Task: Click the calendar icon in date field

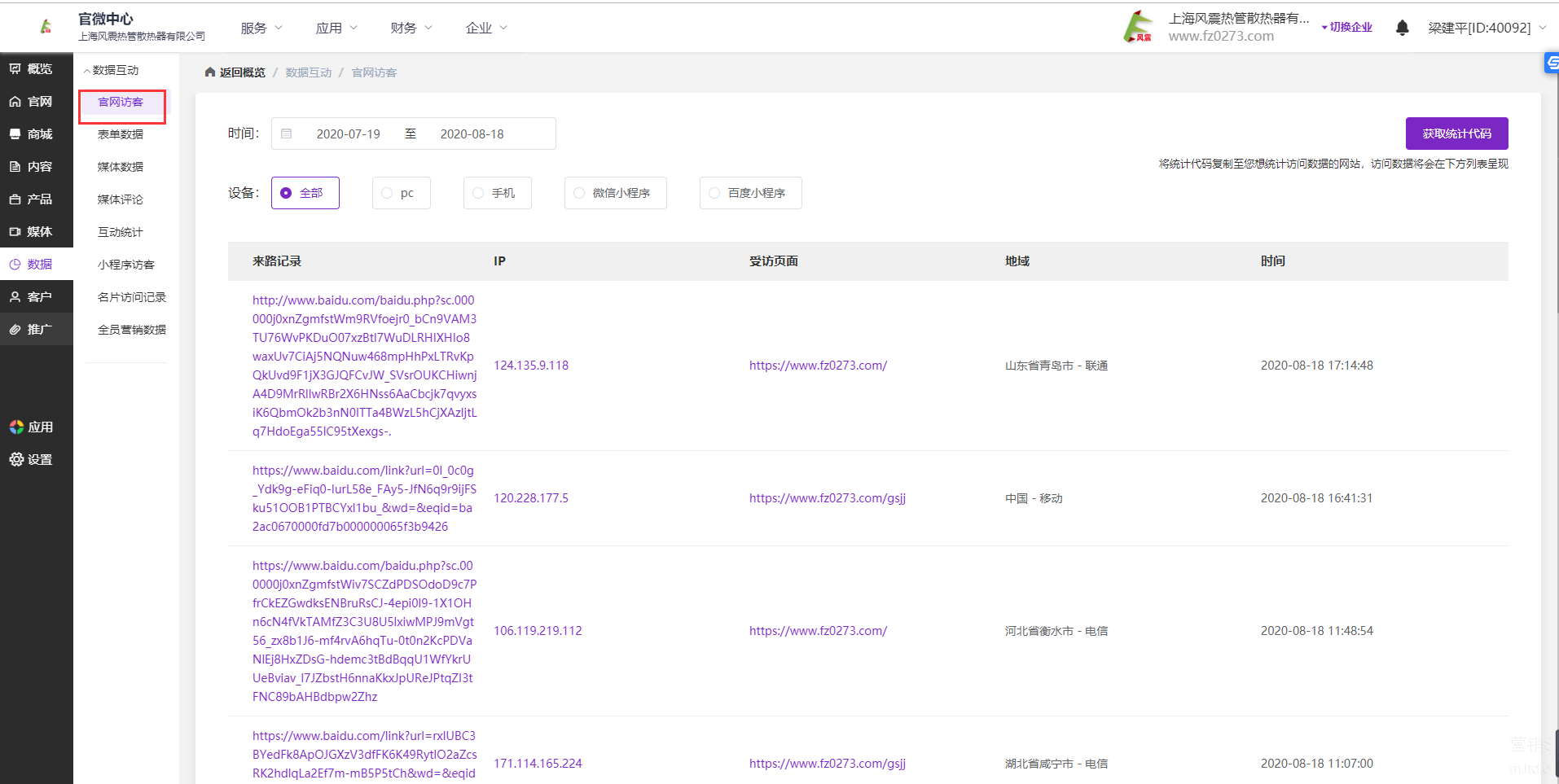Action: (287, 134)
